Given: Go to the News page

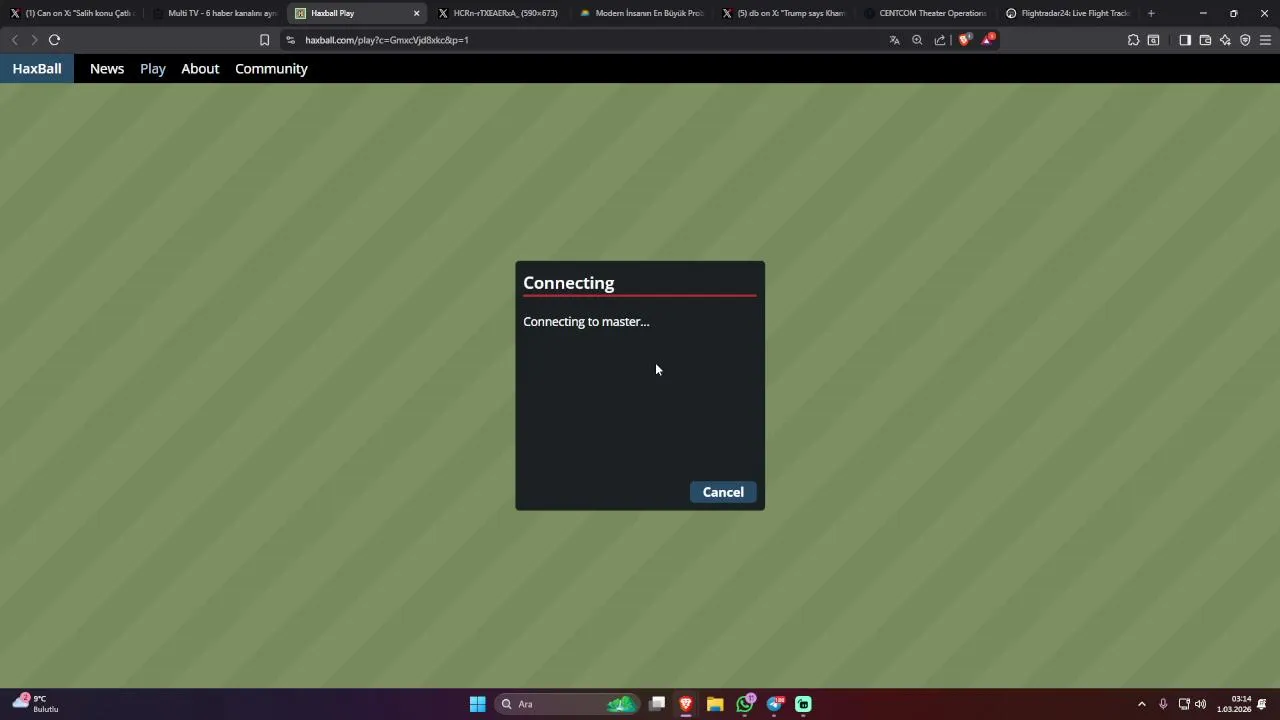Looking at the screenshot, I should (107, 69).
